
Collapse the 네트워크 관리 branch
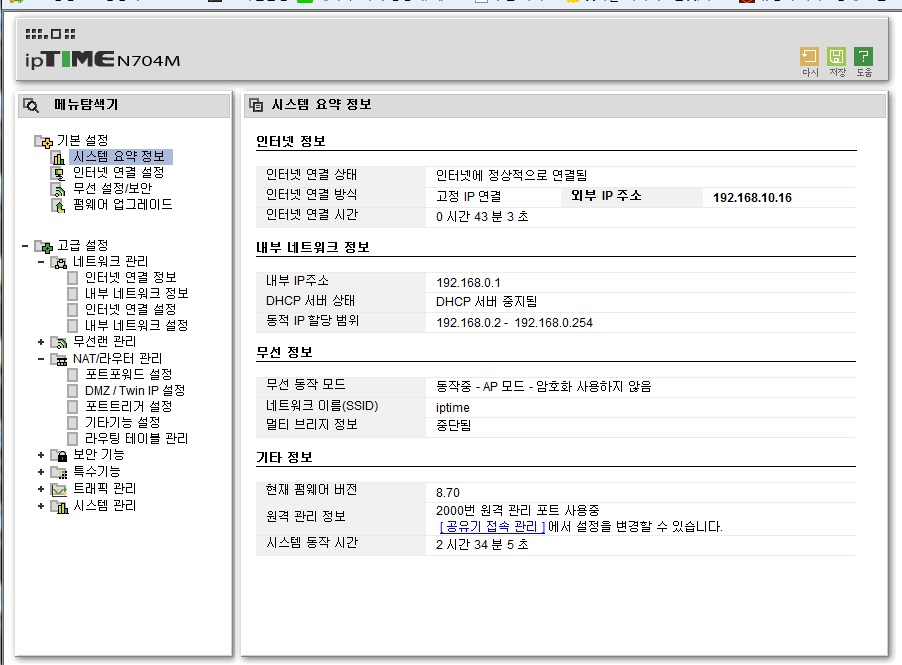pyautogui.click(x=41, y=262)
